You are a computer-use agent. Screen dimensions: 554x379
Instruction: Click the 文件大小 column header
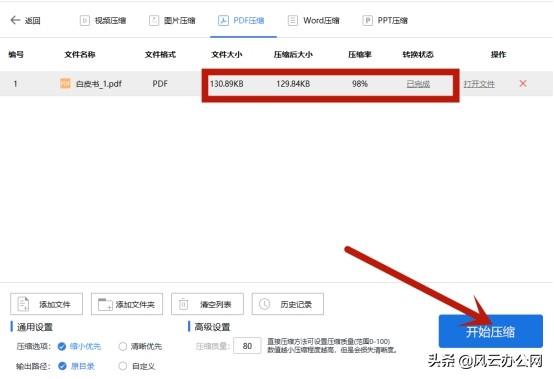226,54
